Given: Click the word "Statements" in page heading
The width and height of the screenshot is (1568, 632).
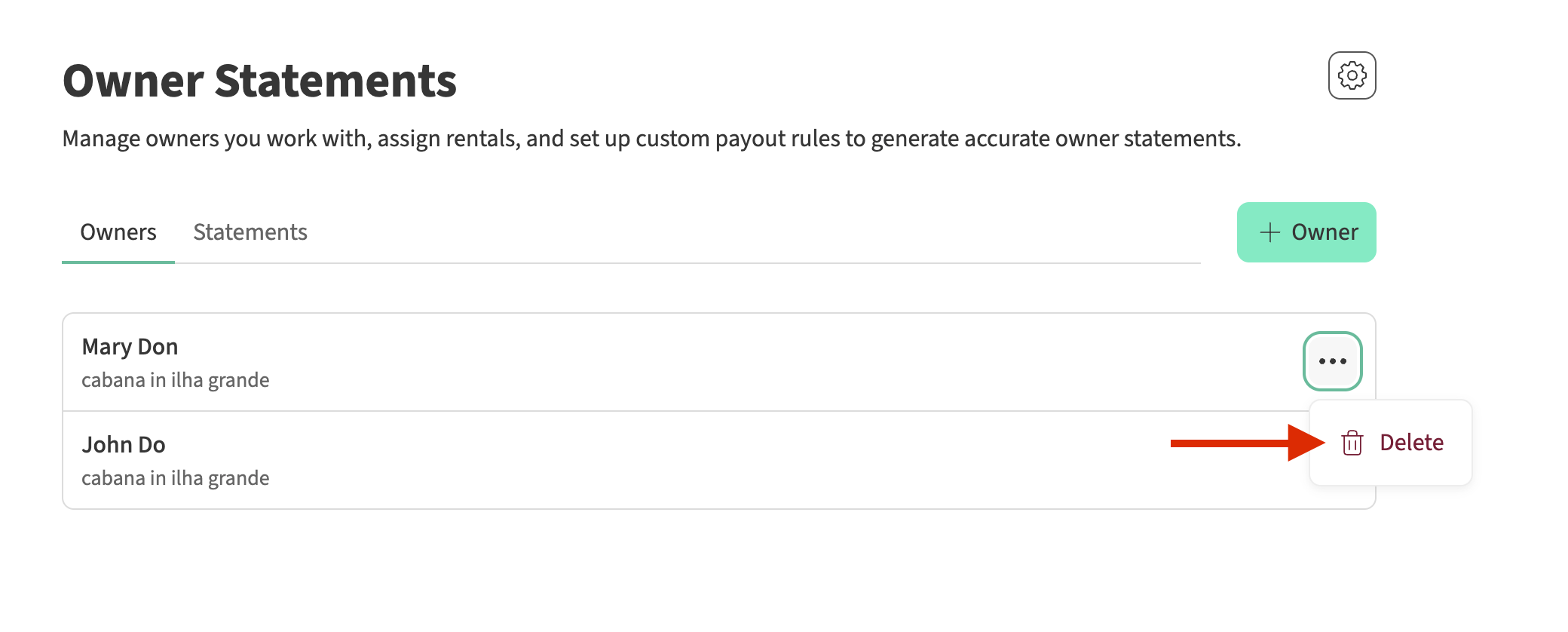Looking at the screenshot, I should tap(335, 81).
